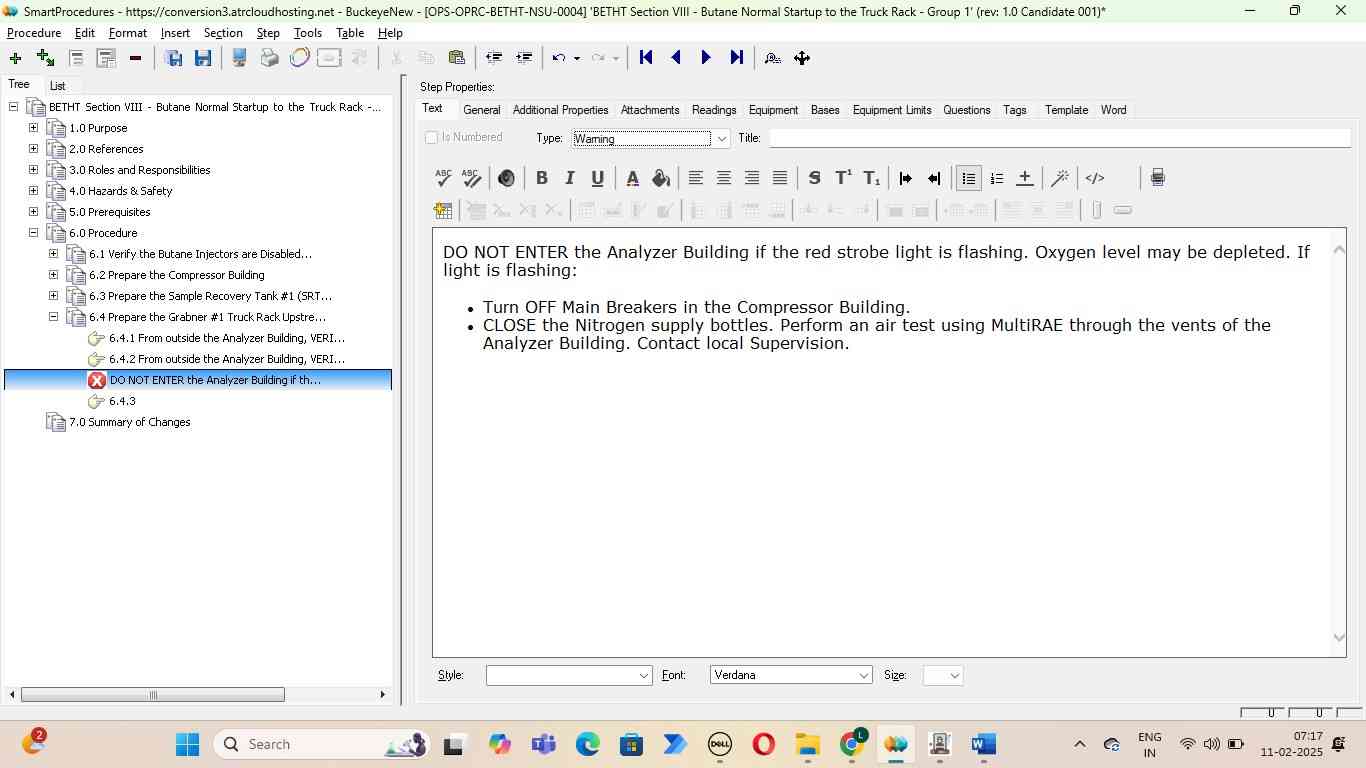
Task: Click the print icon in editor toolbar
Action: click(1158, 178)
